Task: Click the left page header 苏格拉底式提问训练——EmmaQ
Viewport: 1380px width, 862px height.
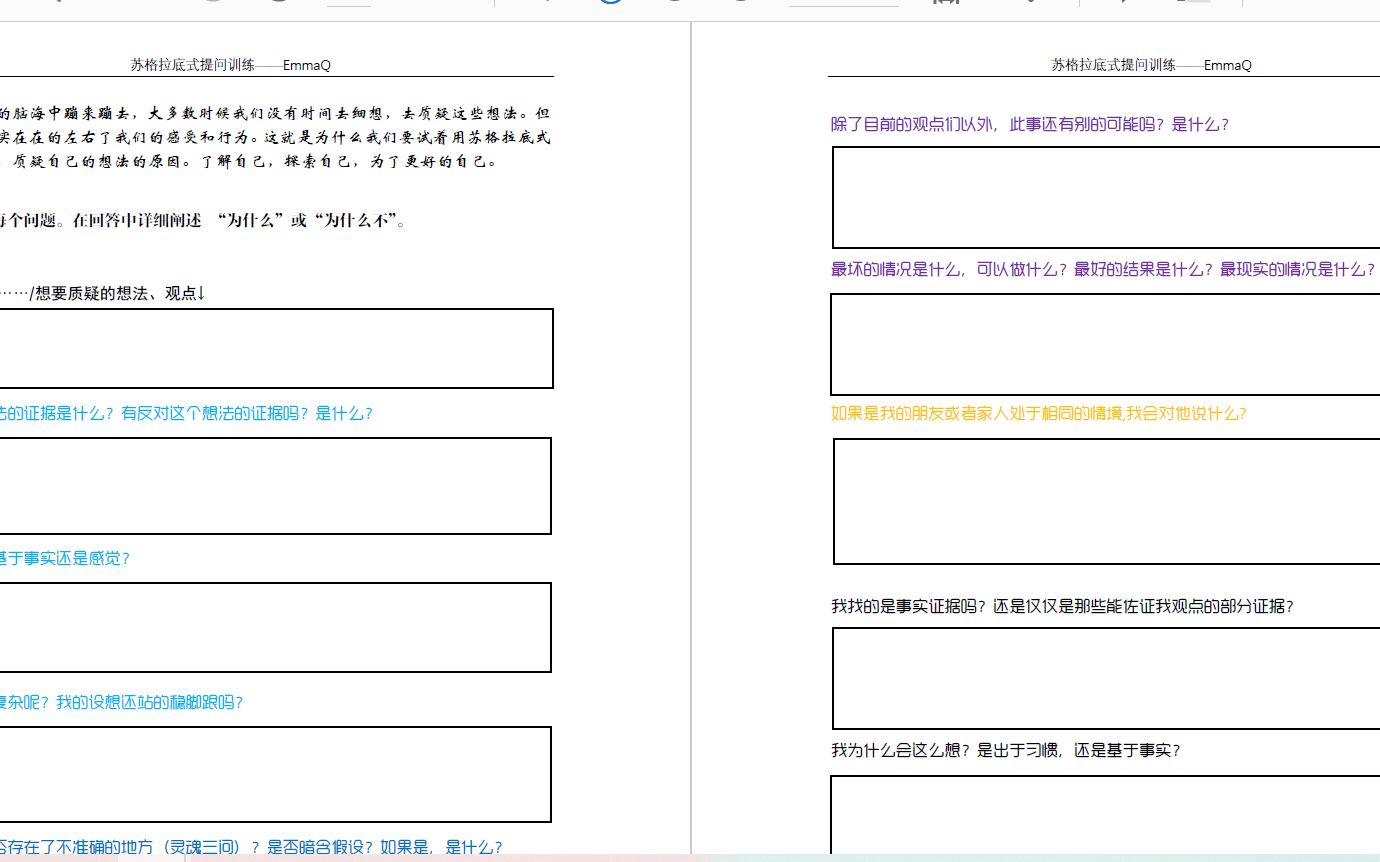Action: pyautogui.click(x=230, y=65)
